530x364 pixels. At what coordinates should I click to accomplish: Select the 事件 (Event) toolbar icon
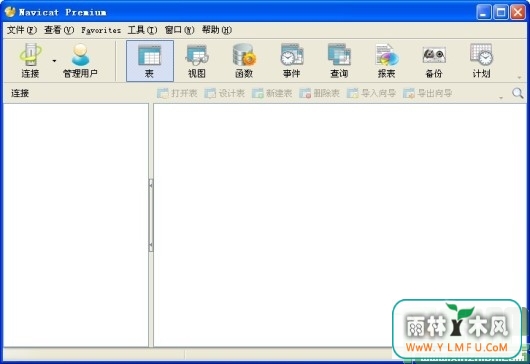point(292,61)
